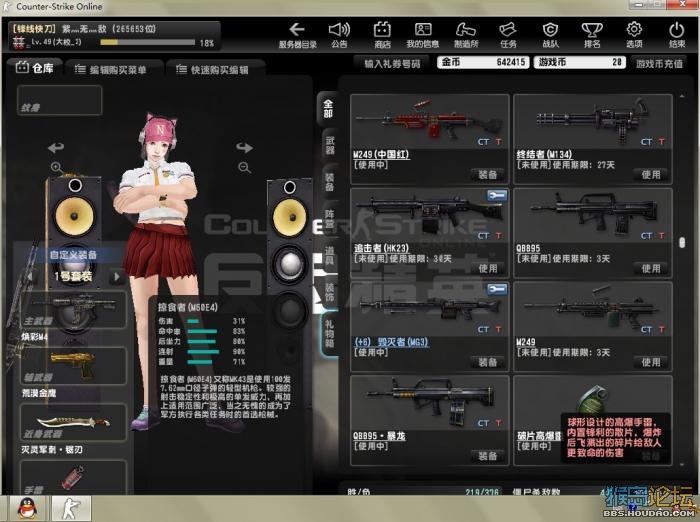Click the 游戏币 game coin balance field
The width and height of the screenshot is (700, 522).
point(579,62)
